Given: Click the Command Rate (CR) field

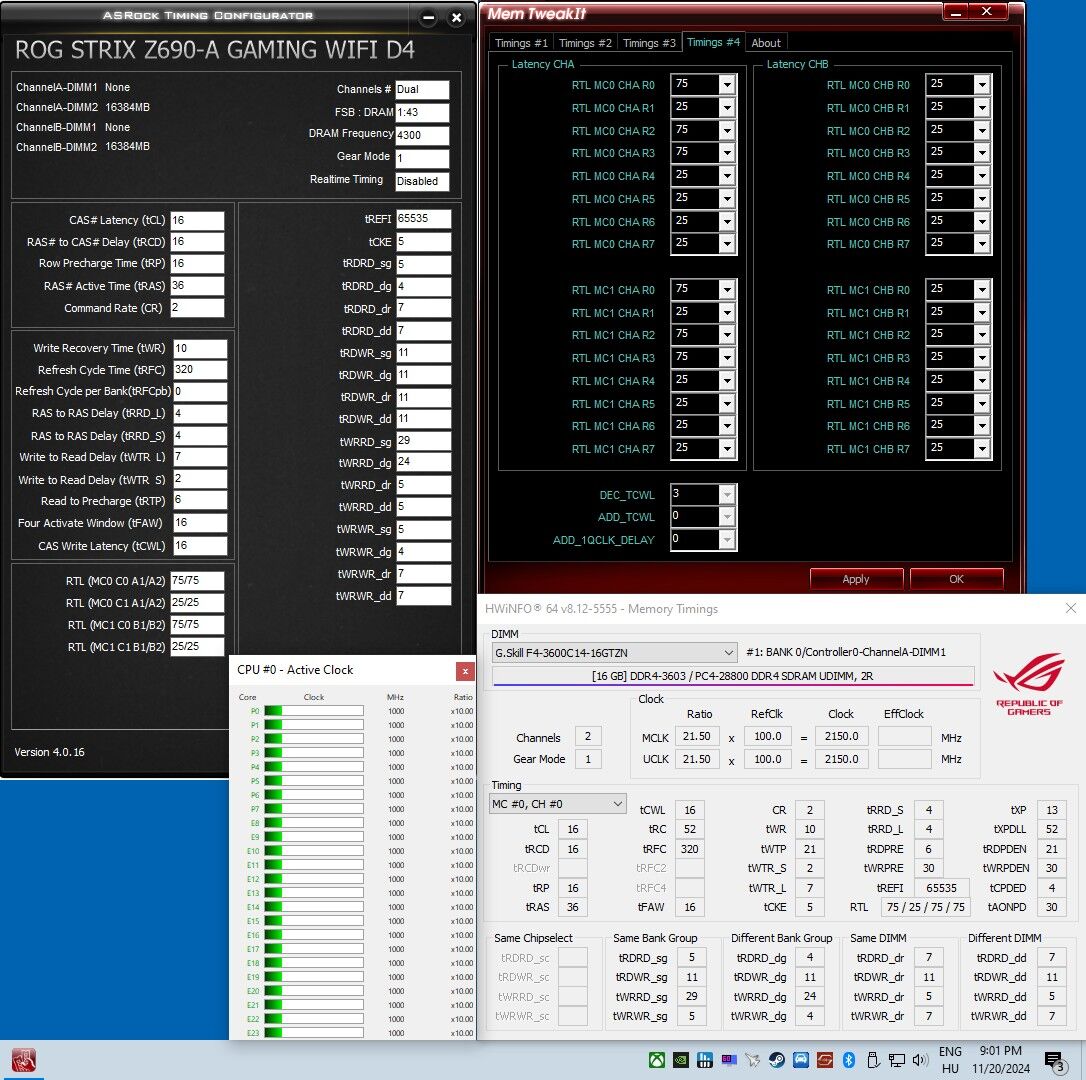Looking at the screenshot, I should [x=197, y=308].
